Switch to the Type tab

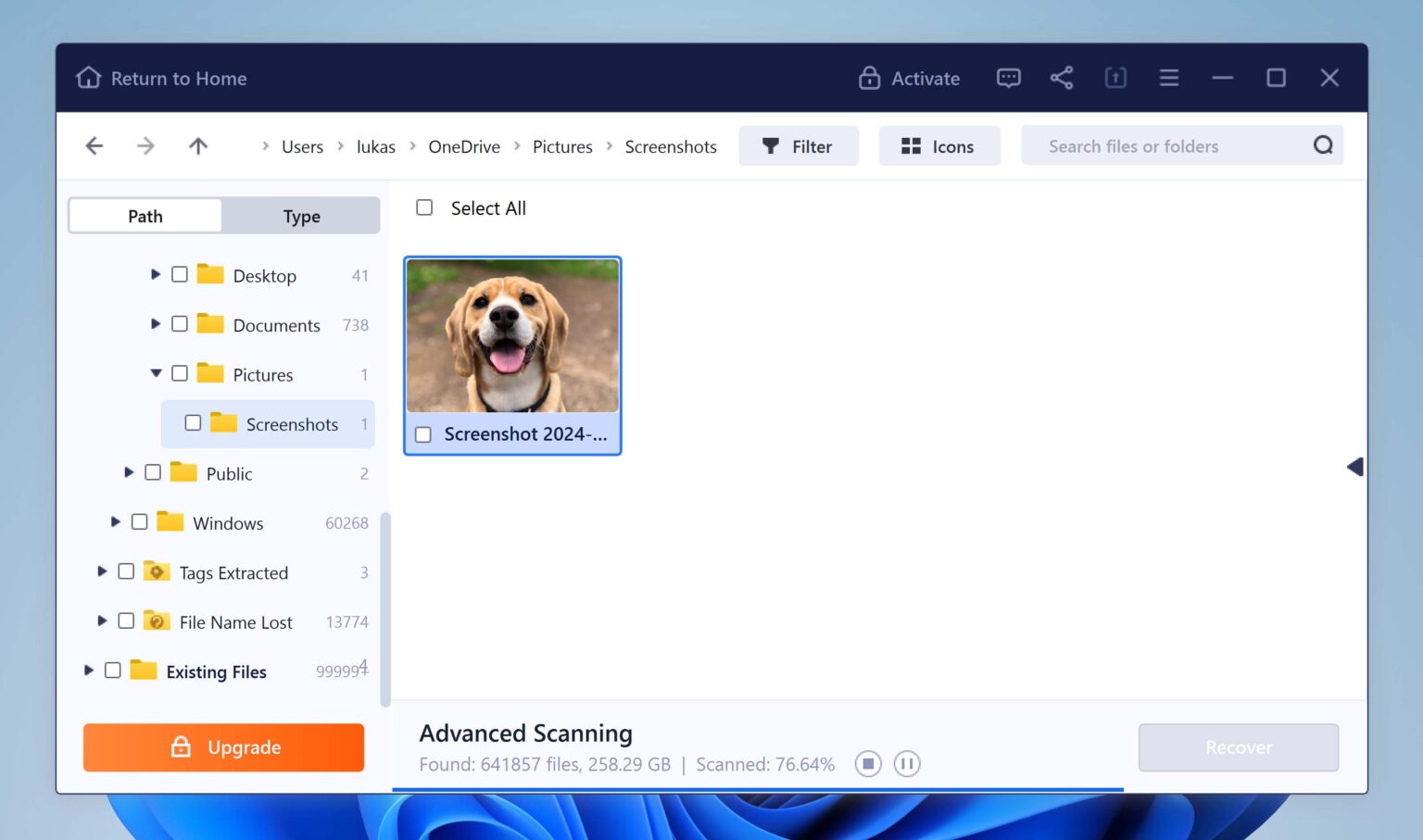tap(301, 215)
